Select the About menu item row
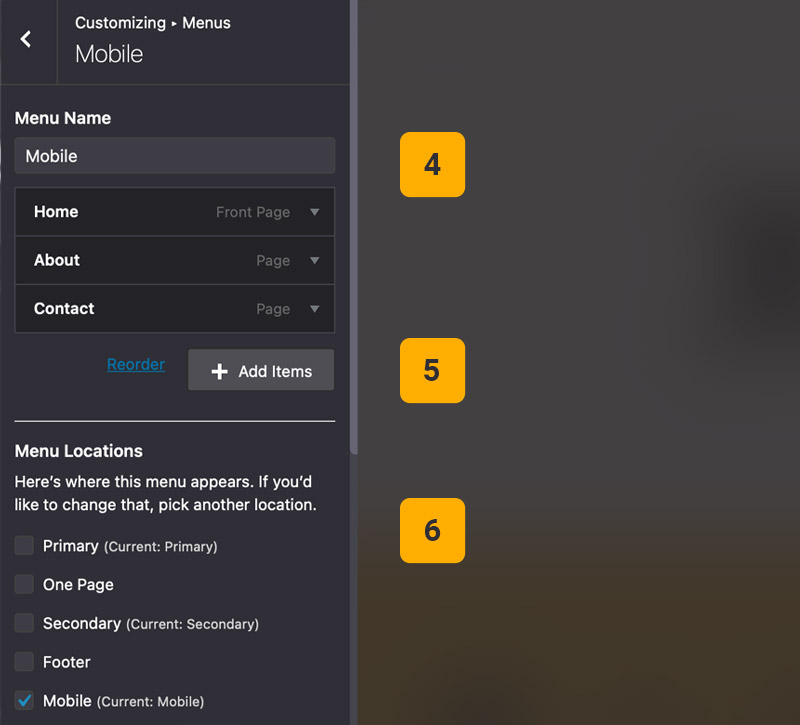800x725 pixels. click(x=120, y=260)
